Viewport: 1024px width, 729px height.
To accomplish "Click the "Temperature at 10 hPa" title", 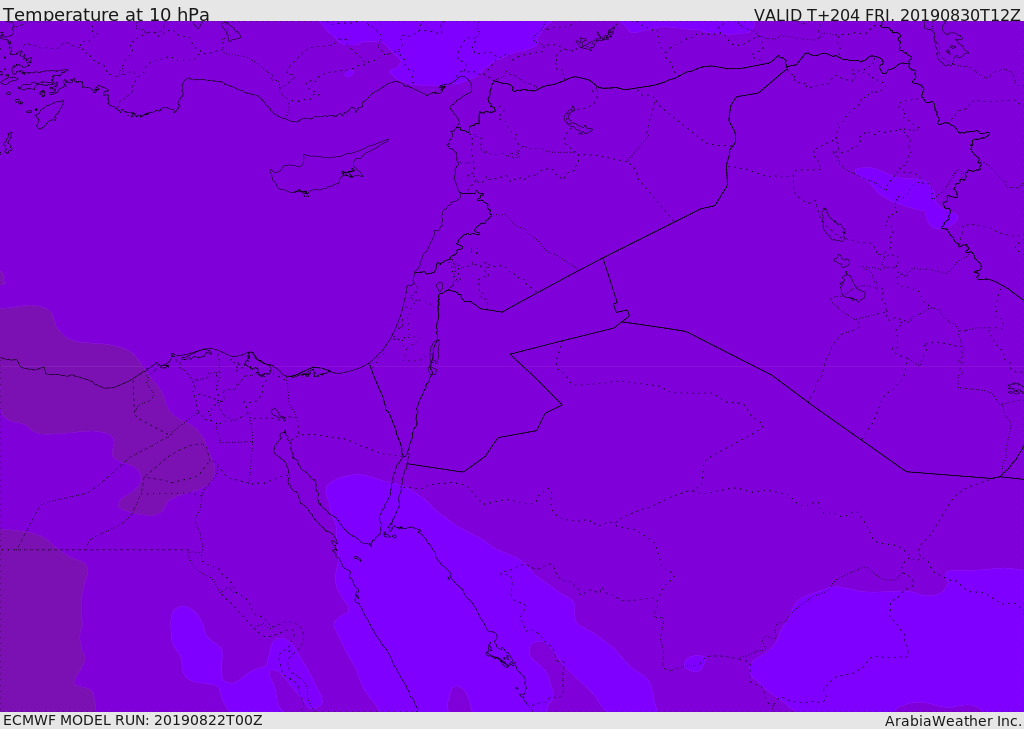I will click(x=106, y=14).
